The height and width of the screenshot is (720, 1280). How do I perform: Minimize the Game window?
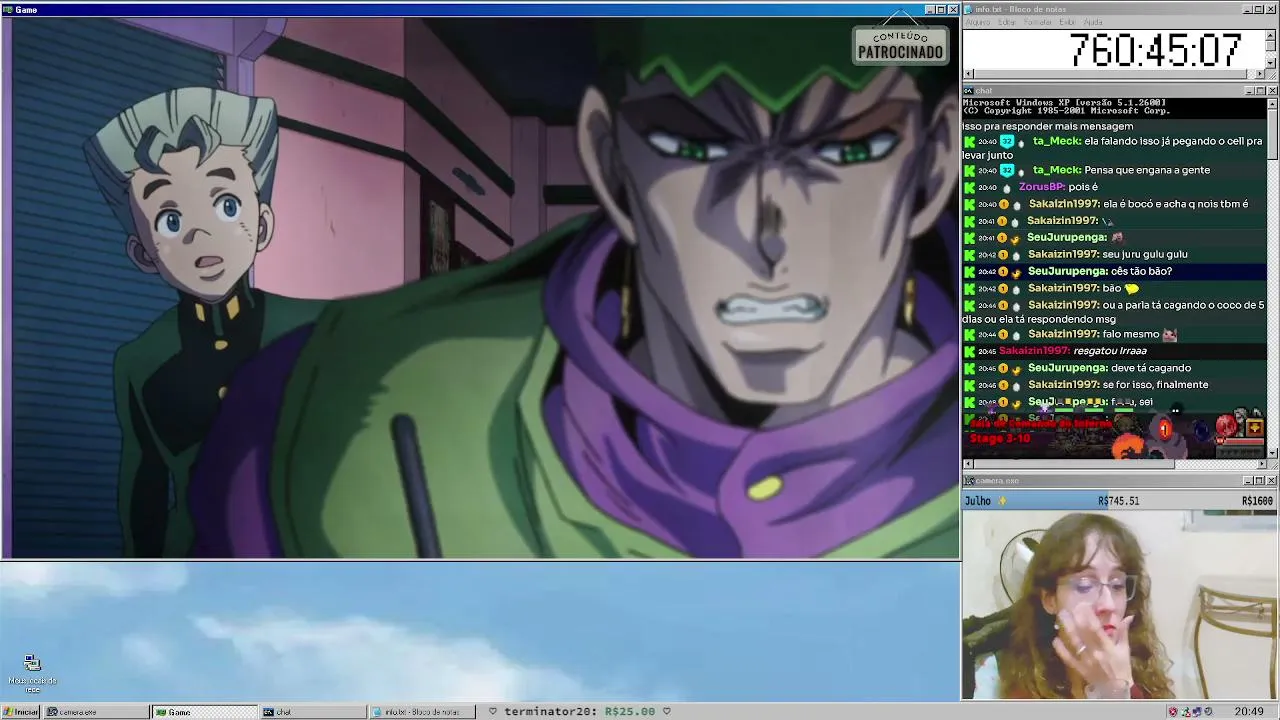click(930, 9)
